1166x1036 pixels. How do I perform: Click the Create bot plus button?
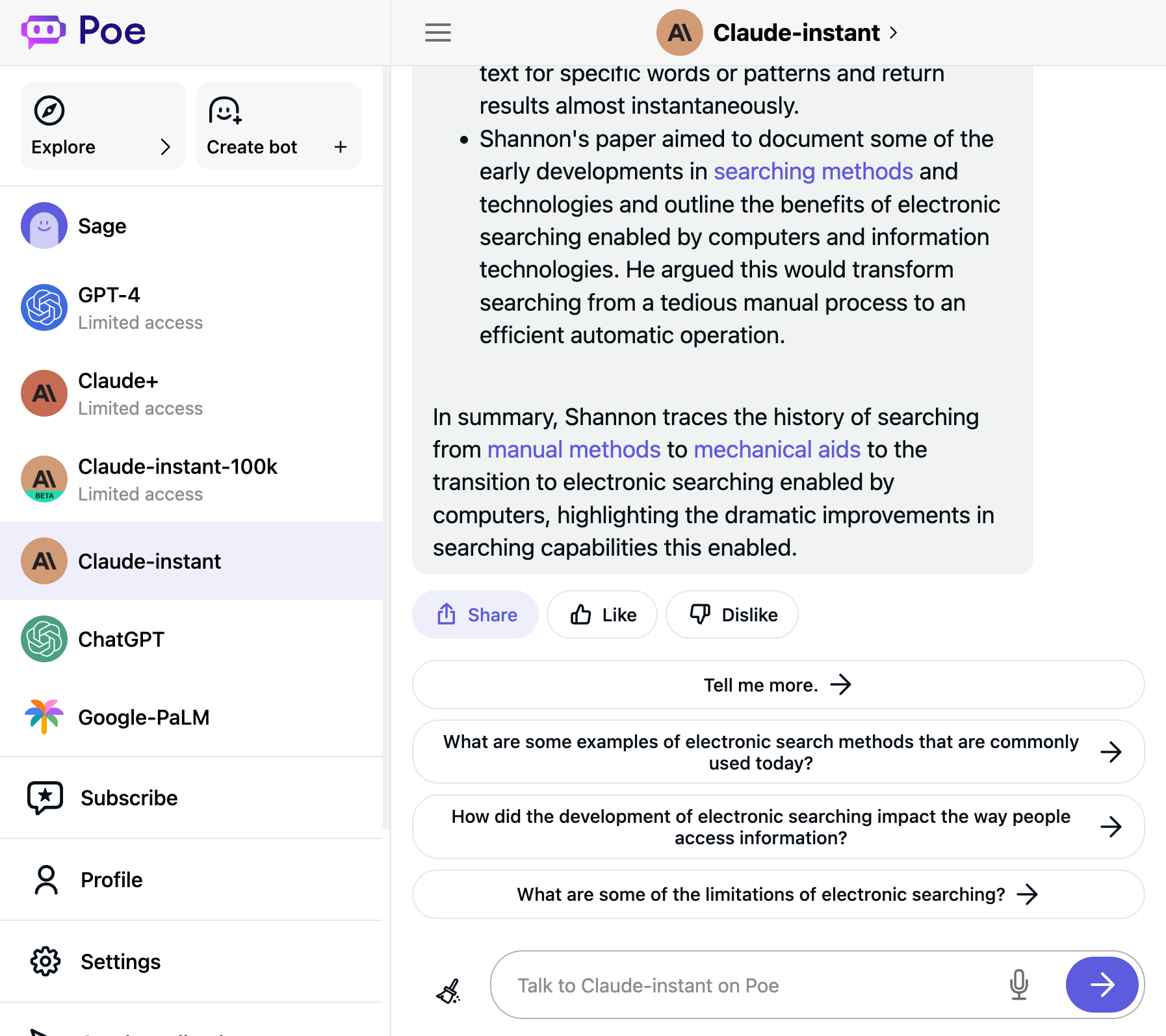340,148
